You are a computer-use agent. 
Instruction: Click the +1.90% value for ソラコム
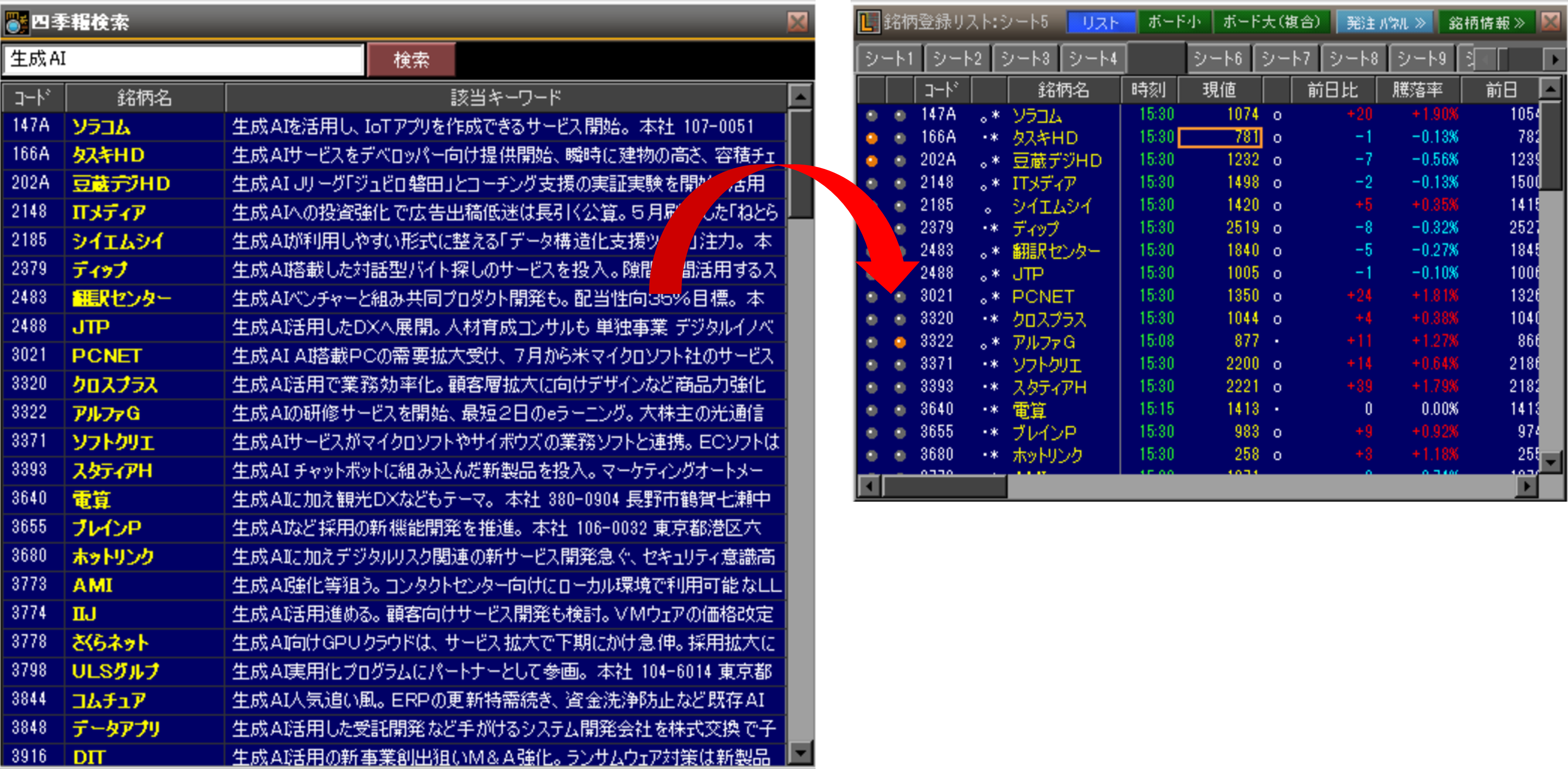pos(1435,114)
